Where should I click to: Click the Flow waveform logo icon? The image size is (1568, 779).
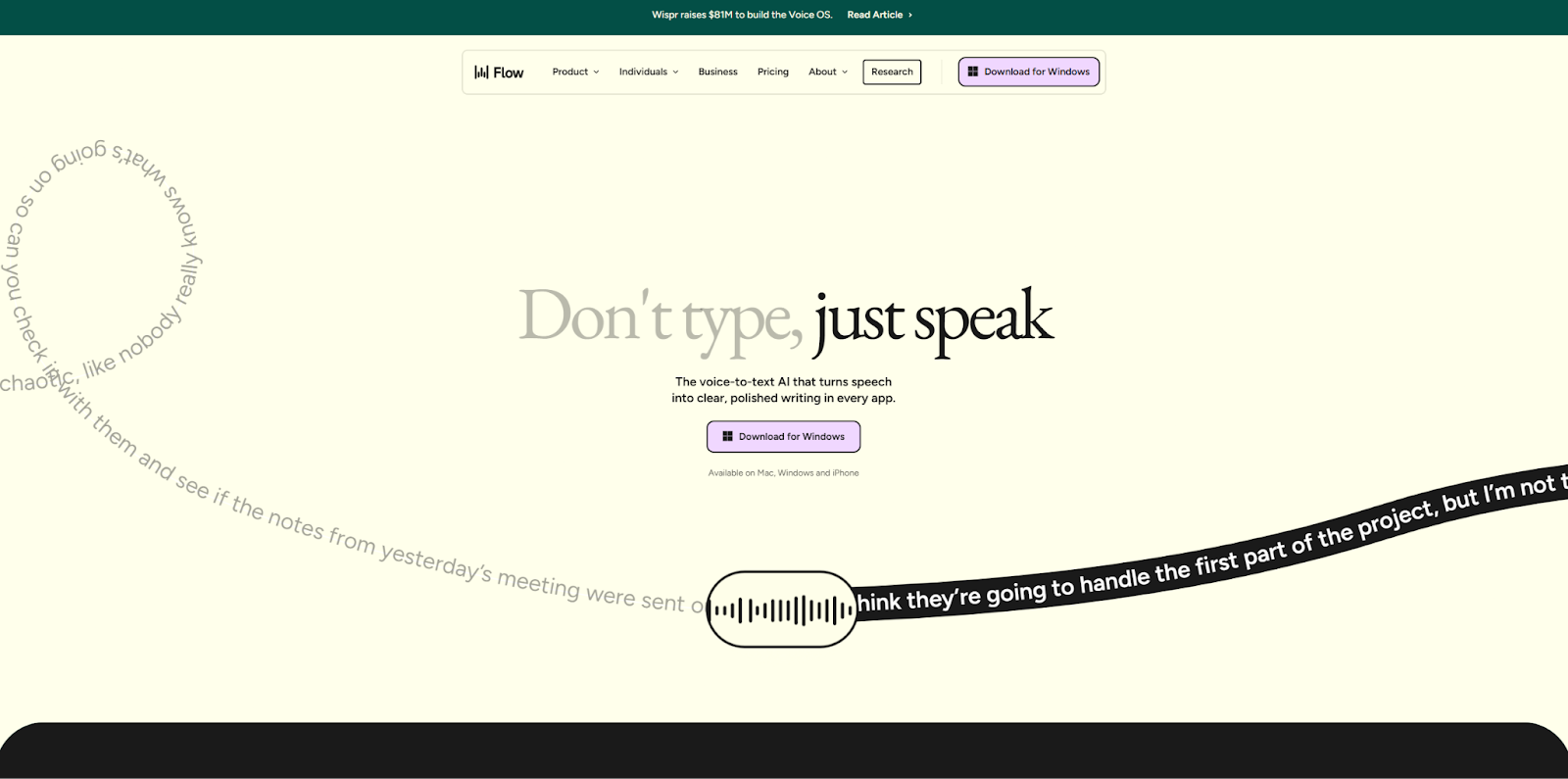481,72
